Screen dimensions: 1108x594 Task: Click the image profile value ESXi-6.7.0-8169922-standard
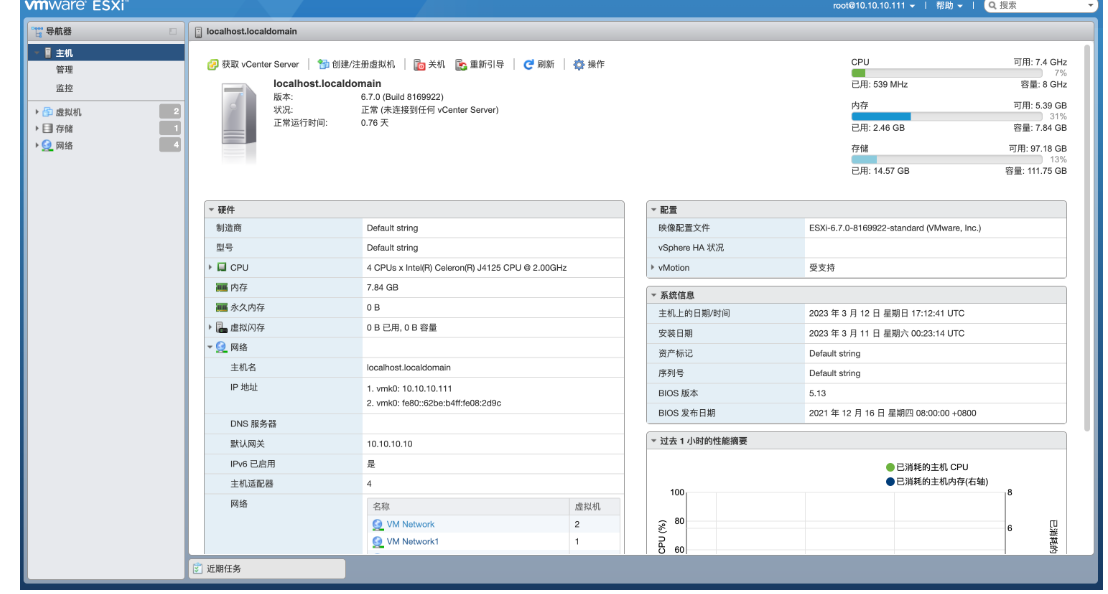[x=895, y=228]
